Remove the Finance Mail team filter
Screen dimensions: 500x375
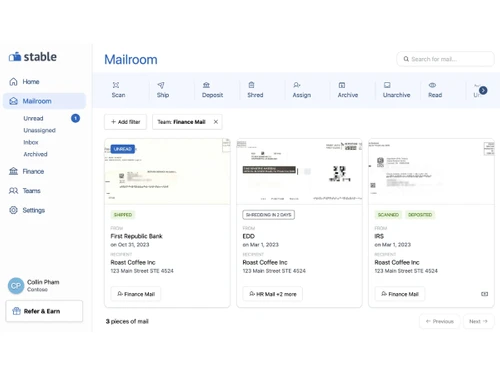point(216,122)
